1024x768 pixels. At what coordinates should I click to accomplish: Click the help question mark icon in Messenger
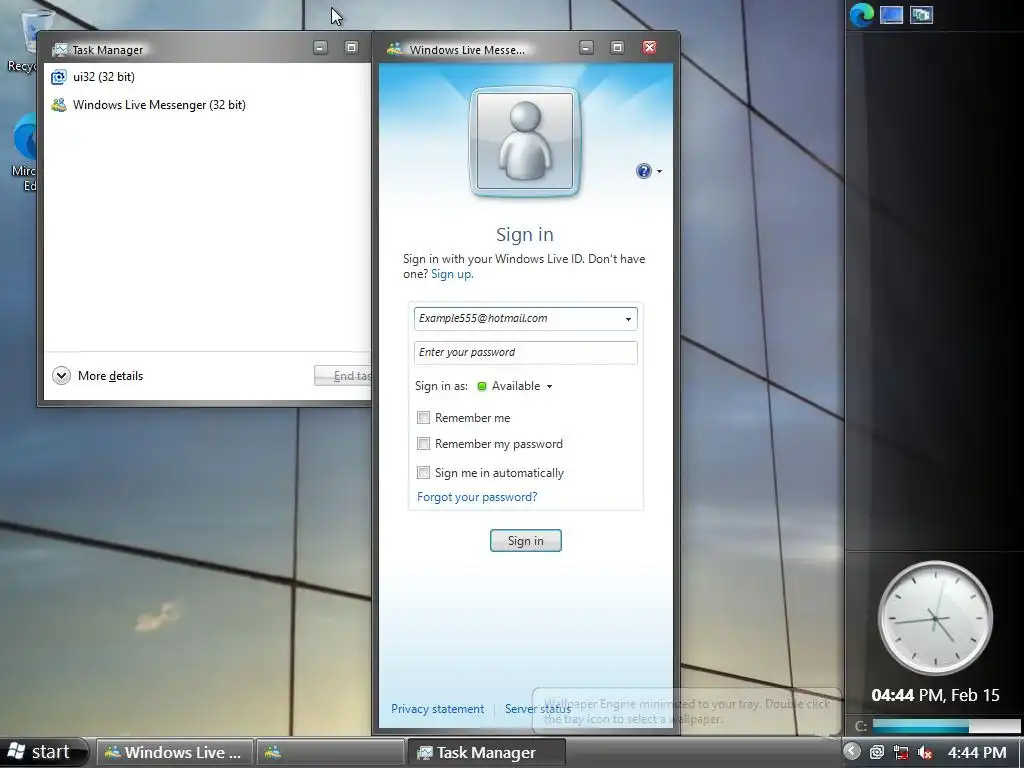coord(643,171)
